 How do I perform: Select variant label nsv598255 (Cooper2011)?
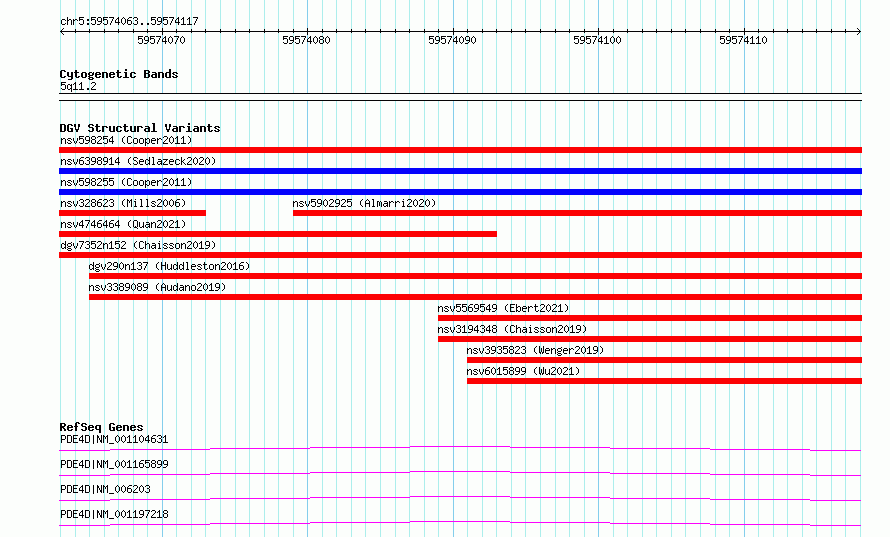(126, 182)
